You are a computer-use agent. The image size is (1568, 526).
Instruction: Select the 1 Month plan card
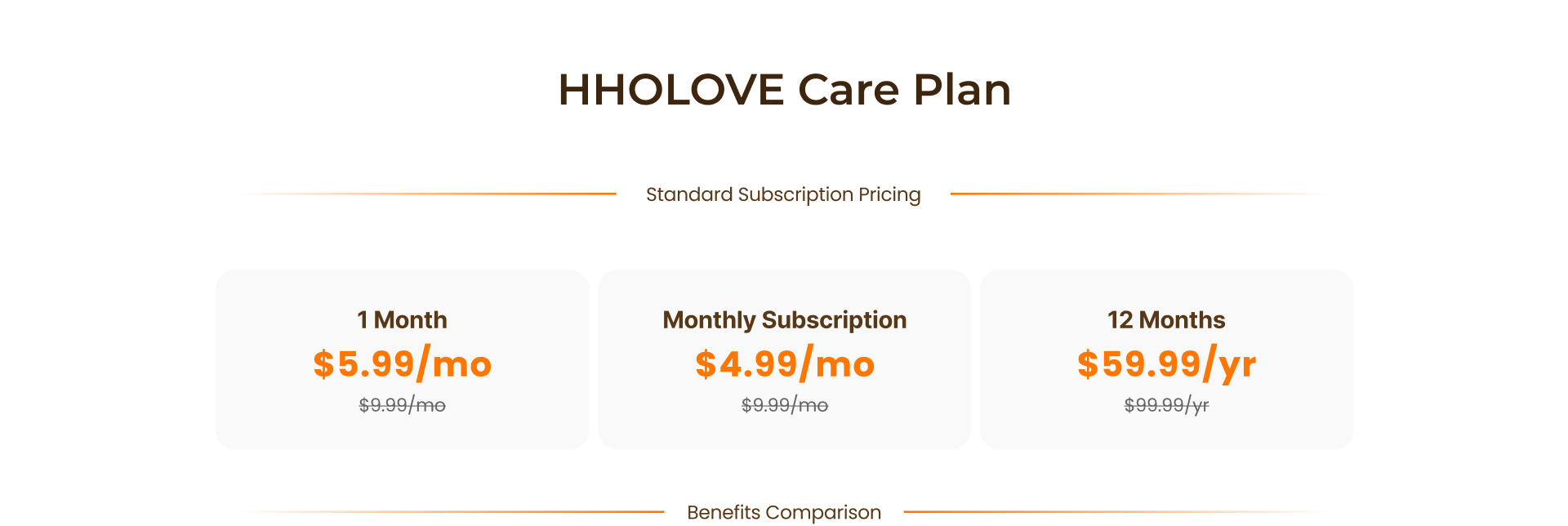(402, 359)
